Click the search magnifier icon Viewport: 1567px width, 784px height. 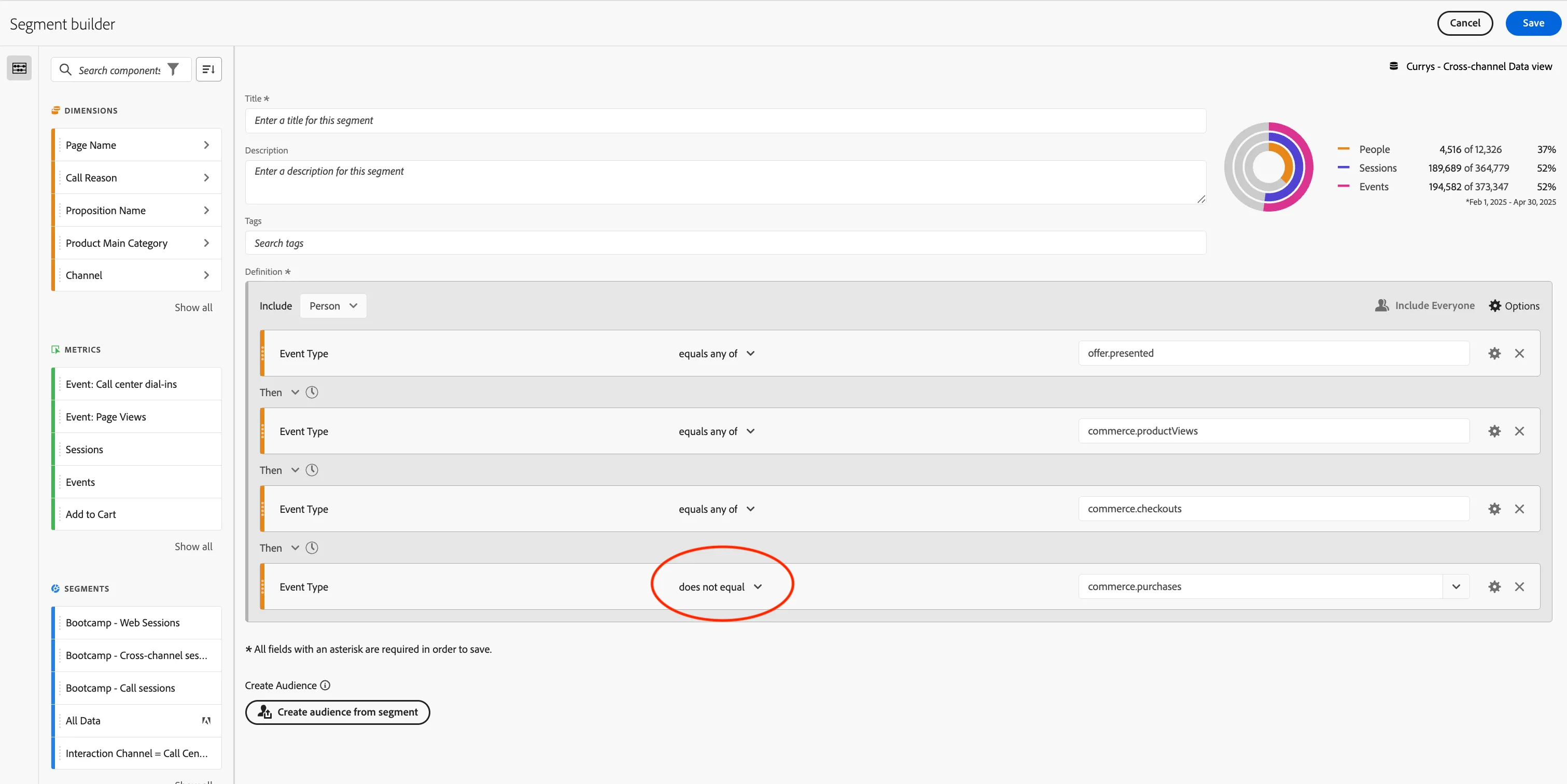tap(65, 69)
